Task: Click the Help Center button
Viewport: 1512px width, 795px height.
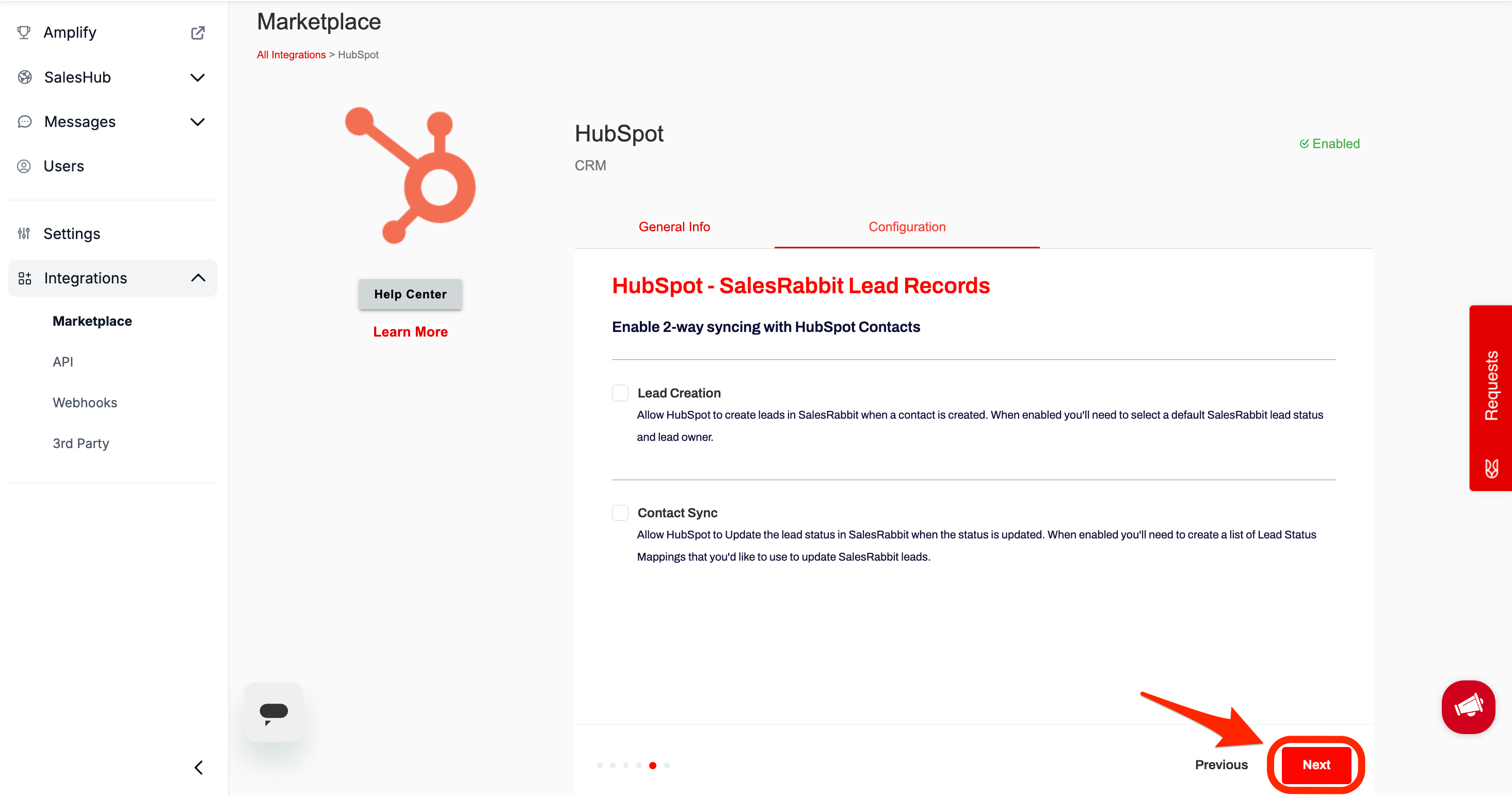Action: [410, 294]
